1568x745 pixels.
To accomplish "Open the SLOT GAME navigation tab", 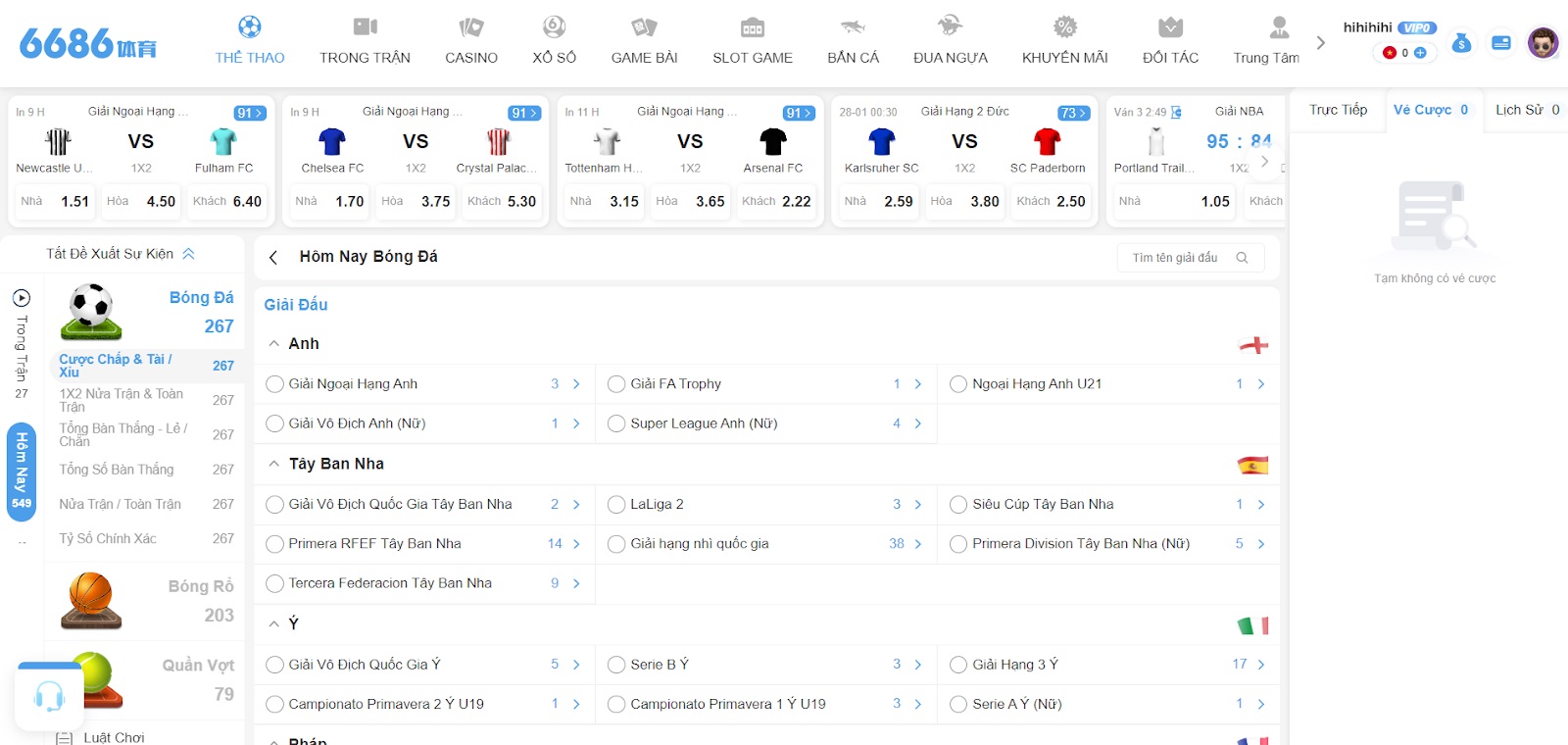I will click(753, 41).
